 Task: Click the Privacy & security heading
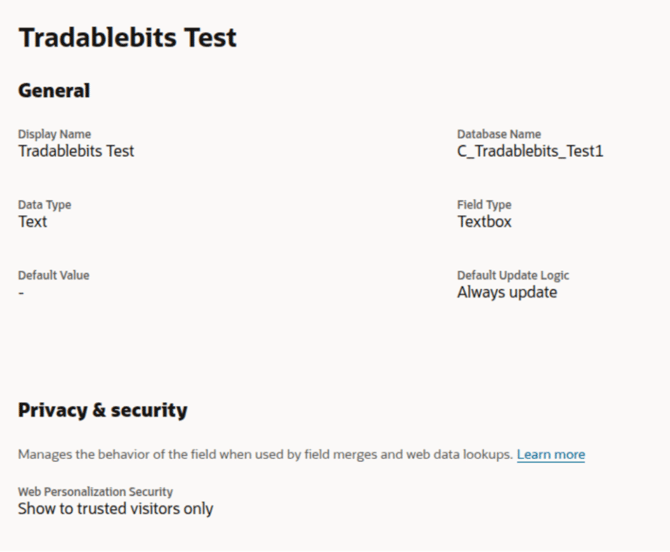pyautogui.click(x=102, y=410)
